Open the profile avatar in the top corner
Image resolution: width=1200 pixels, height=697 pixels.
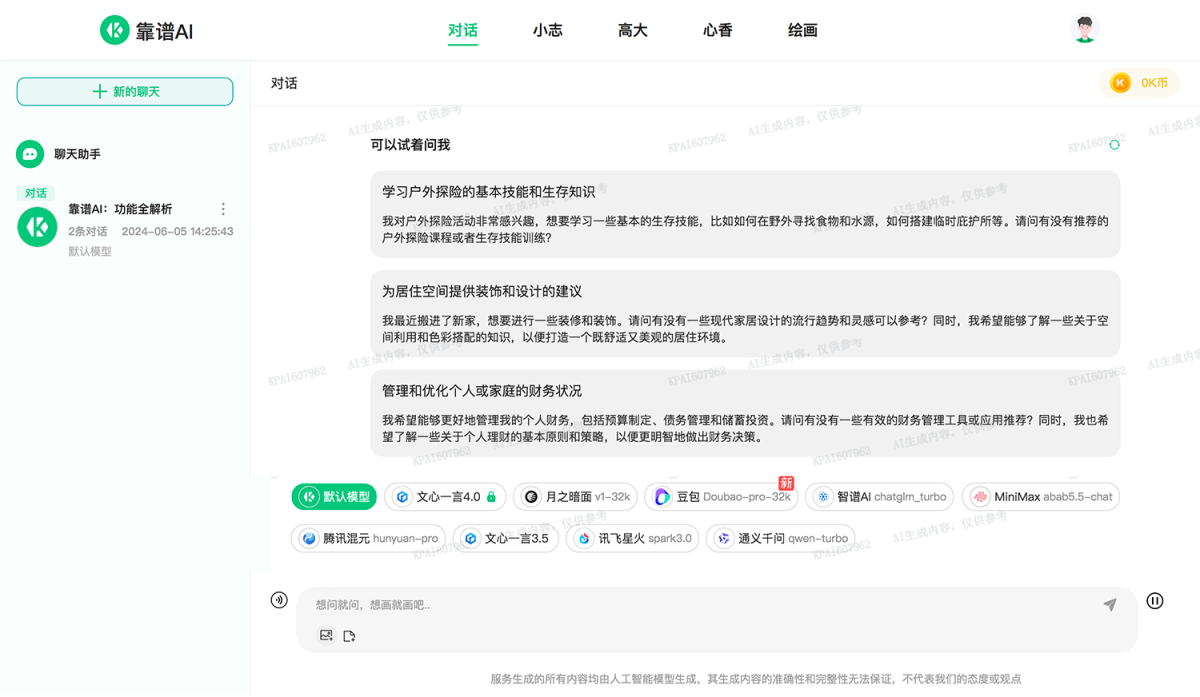click(1083, 28)
